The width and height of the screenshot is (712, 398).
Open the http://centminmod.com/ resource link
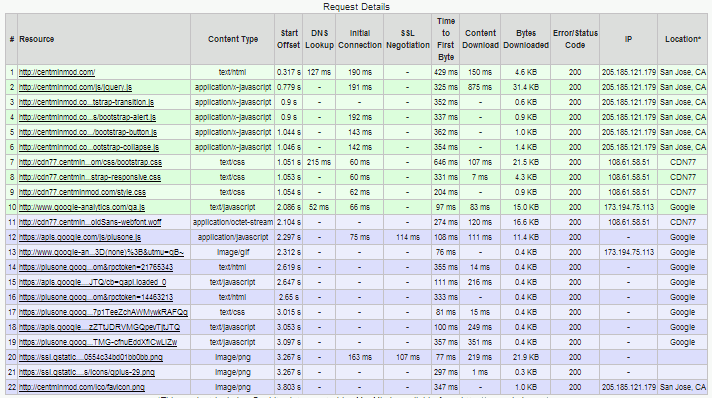tap(57, 72)
